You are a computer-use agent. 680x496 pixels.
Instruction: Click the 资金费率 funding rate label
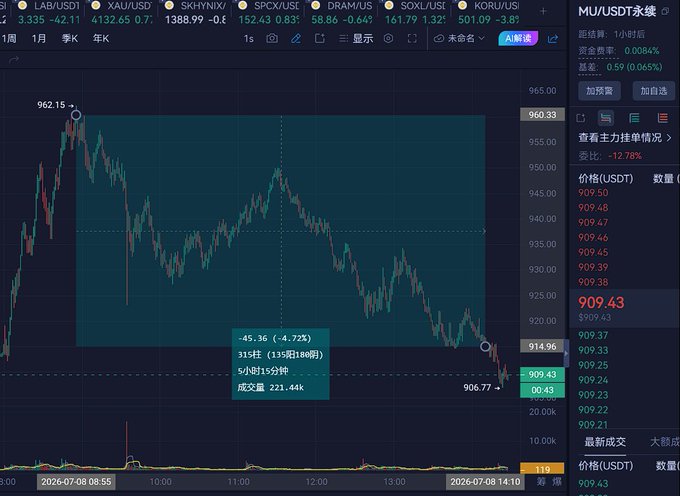point(598,51)
